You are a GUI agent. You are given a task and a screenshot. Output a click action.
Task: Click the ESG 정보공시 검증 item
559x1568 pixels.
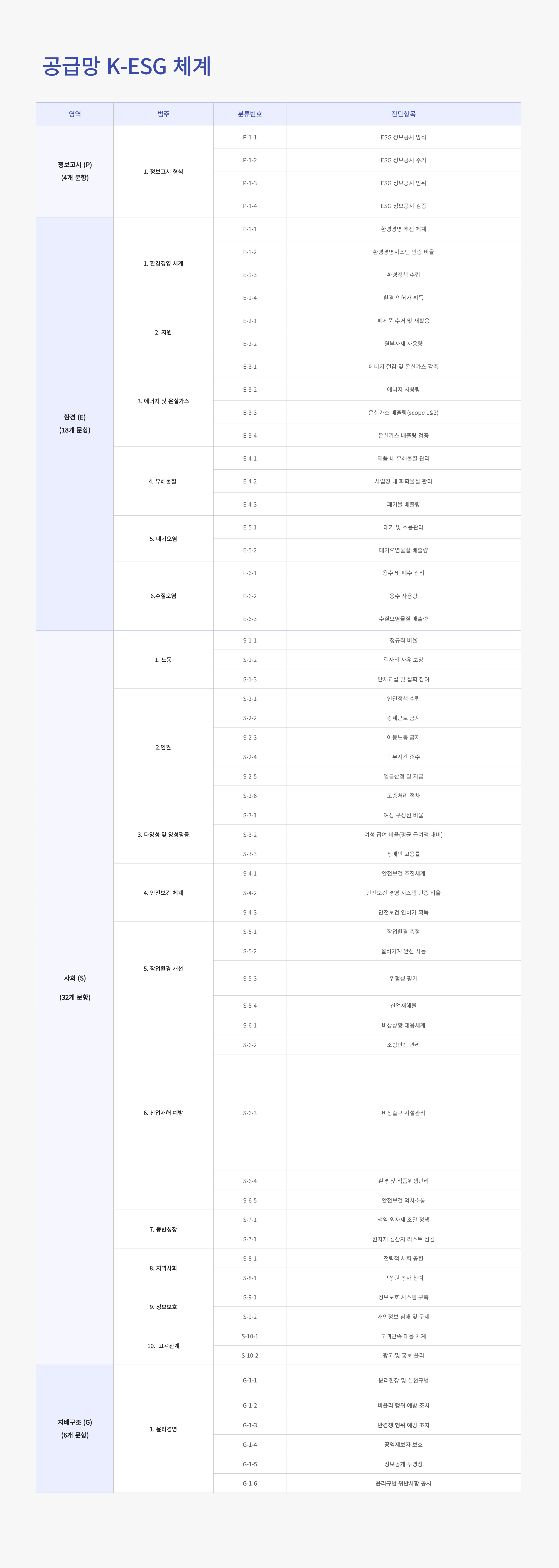(x=403, y=206)
